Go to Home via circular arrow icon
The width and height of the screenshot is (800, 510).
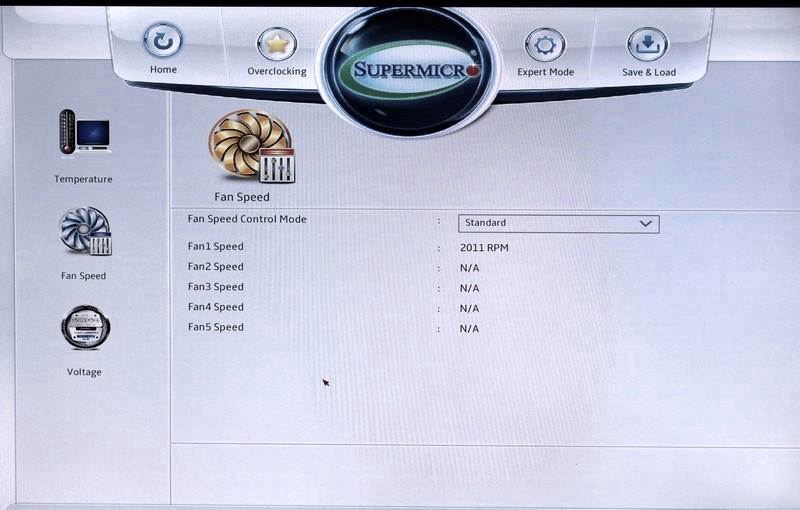(x=163, y=40)
